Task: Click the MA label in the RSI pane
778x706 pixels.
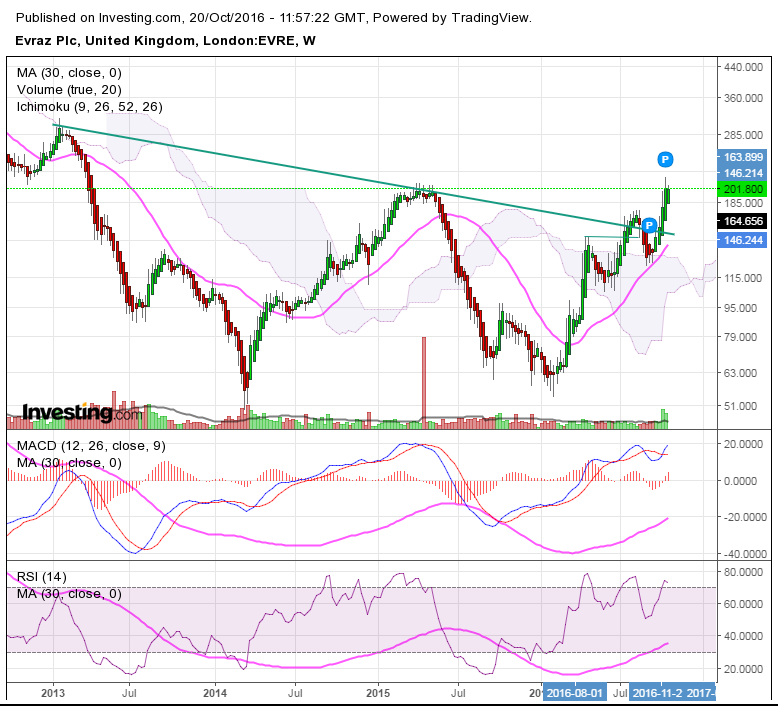Action: pos(69,593)
